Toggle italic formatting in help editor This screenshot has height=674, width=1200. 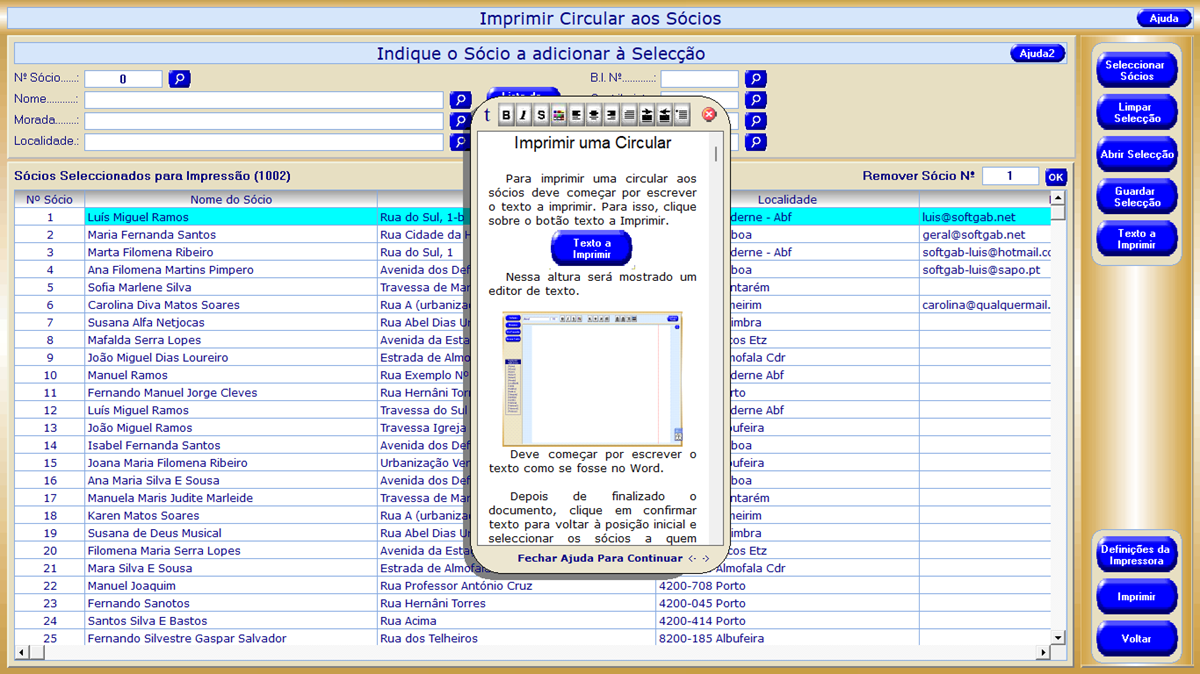tap(523, 115)
